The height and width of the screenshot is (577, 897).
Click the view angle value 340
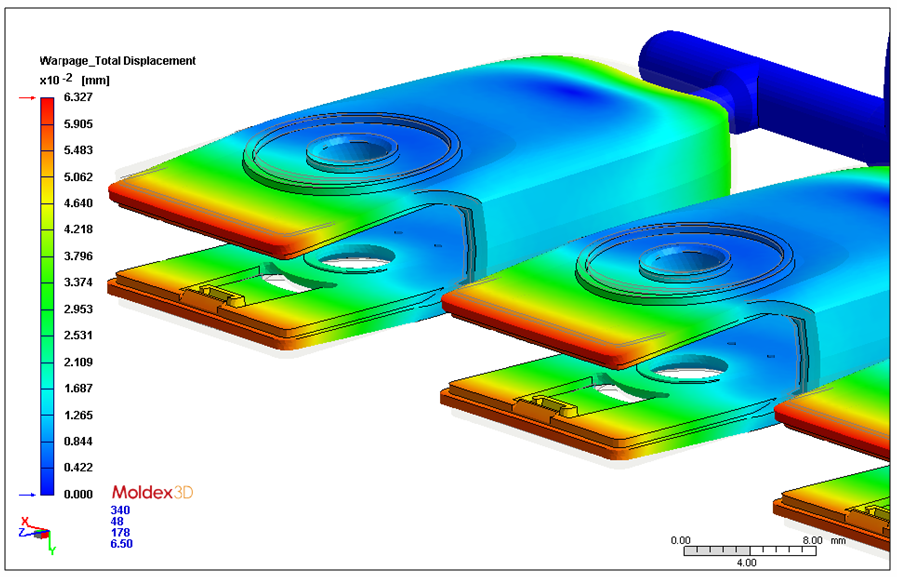pyautogui.click(x=120, y=510)
